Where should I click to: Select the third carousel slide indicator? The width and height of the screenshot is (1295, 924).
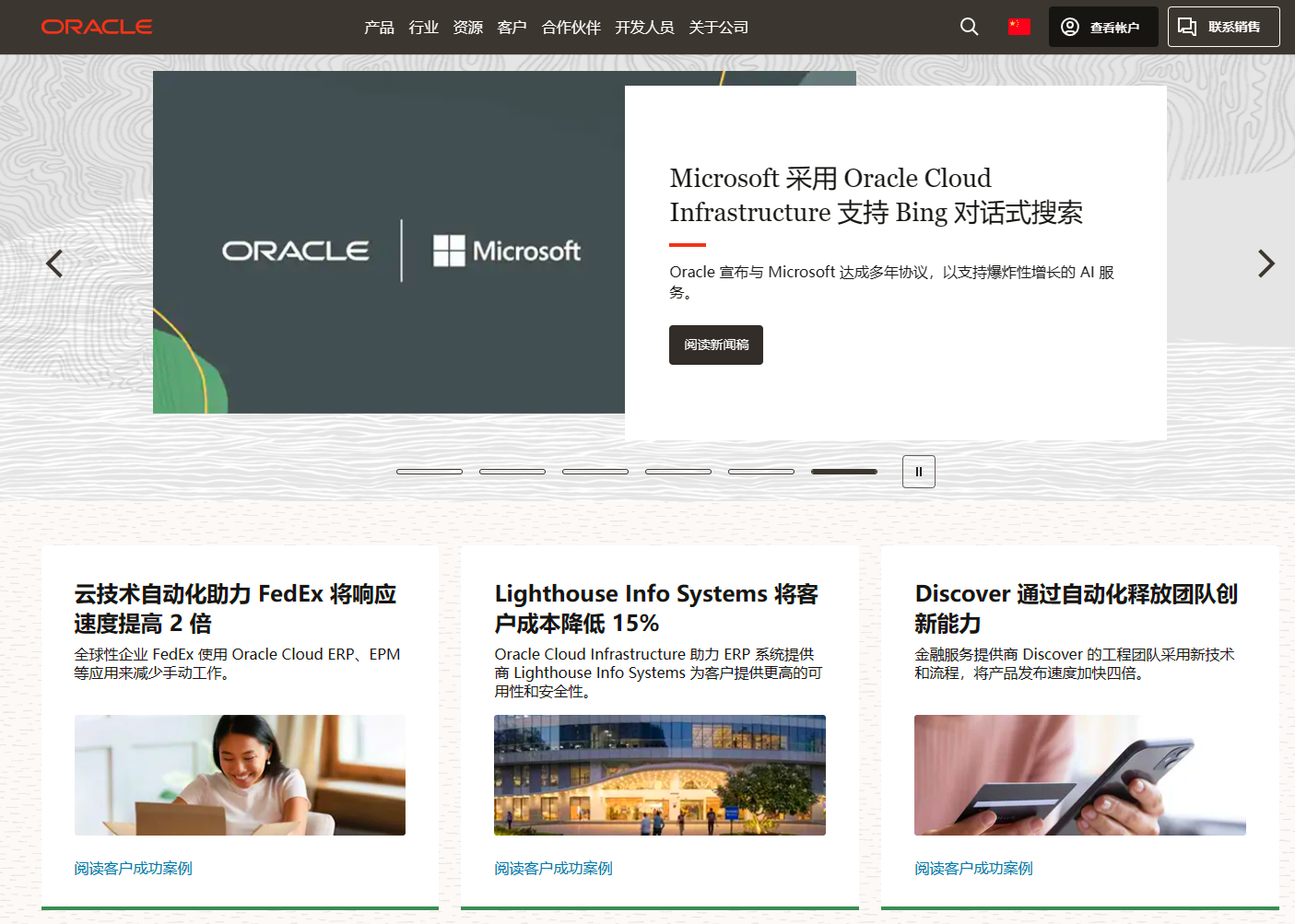(x=595, y=472)
